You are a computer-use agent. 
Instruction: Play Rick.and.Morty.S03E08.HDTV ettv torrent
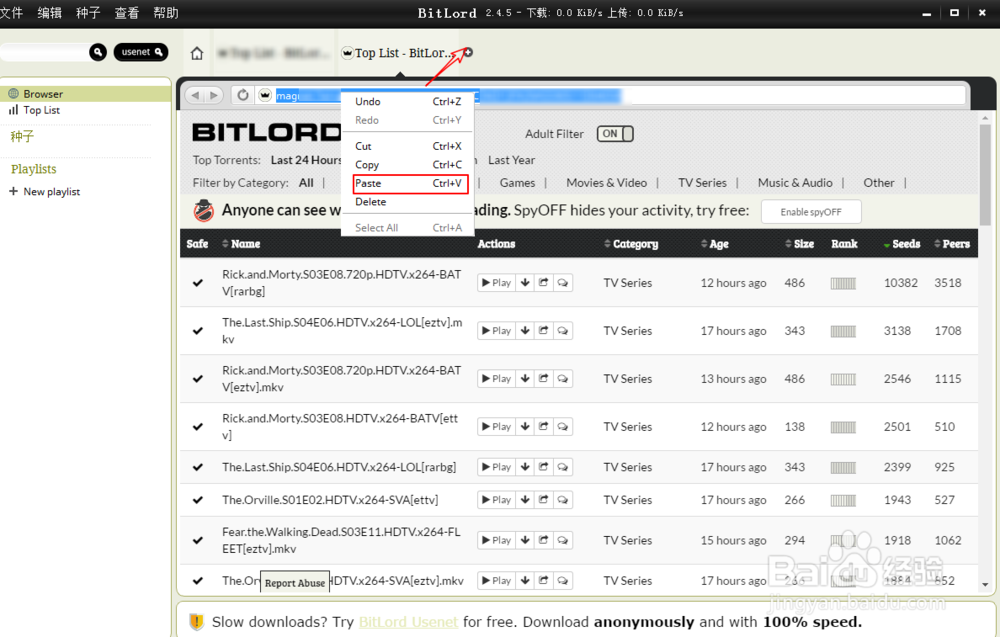tap(496, 426)
